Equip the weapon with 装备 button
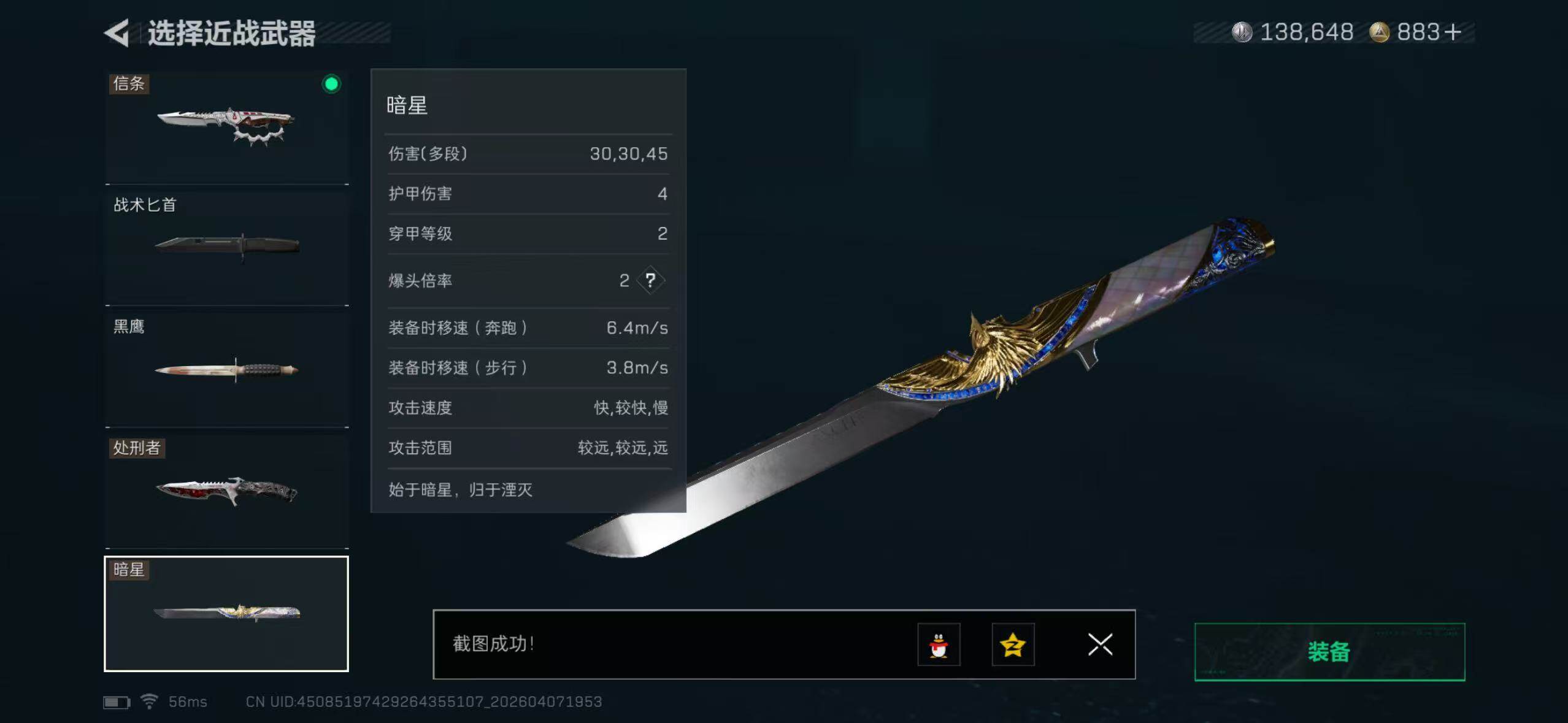1568x723 pixels. point(1329,651)
